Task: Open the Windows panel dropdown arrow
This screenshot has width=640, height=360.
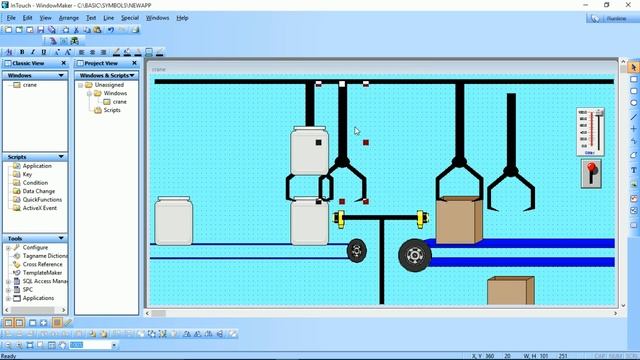Action: (61, 76)
